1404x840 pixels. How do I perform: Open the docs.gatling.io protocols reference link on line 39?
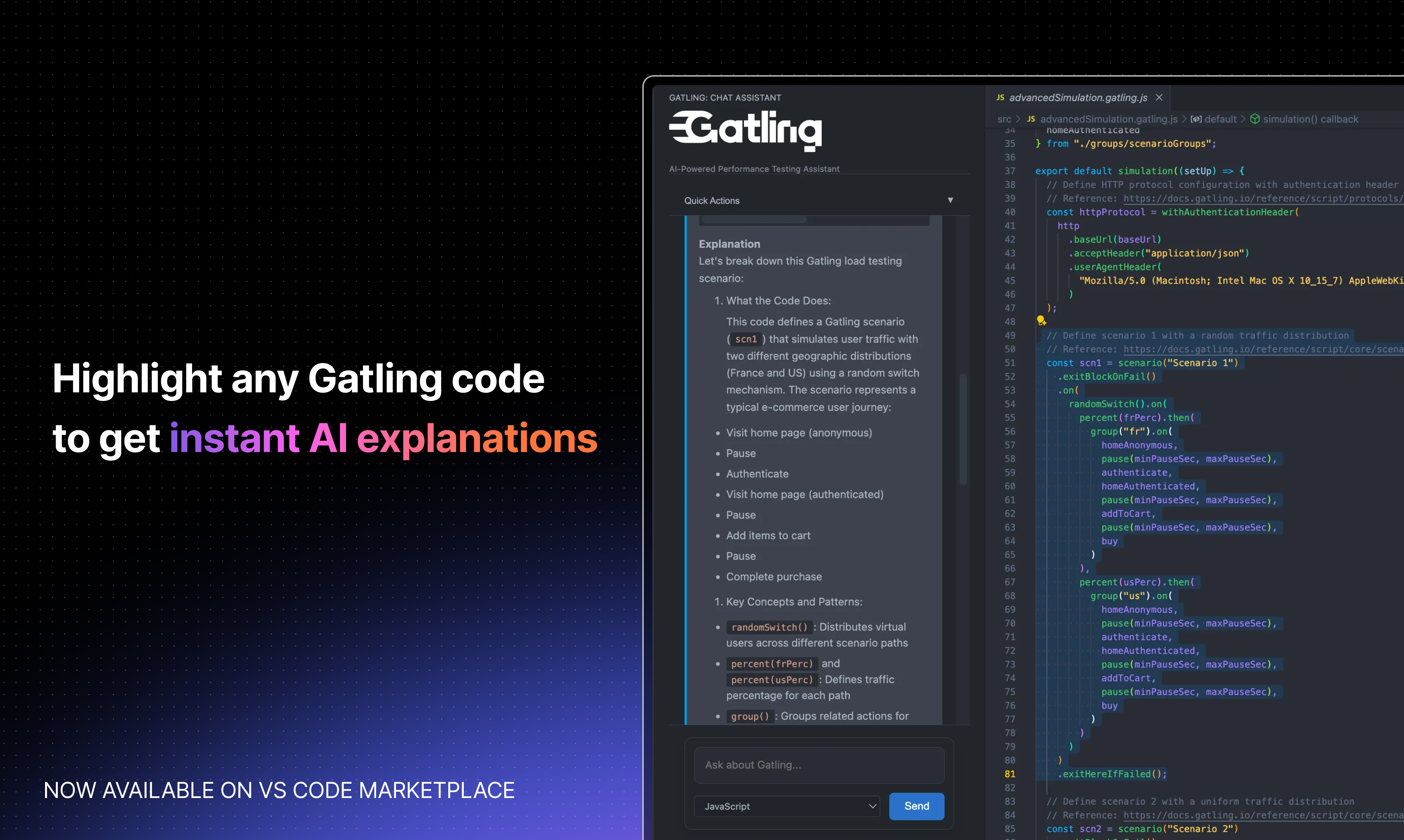click(x=1263, y=198)
